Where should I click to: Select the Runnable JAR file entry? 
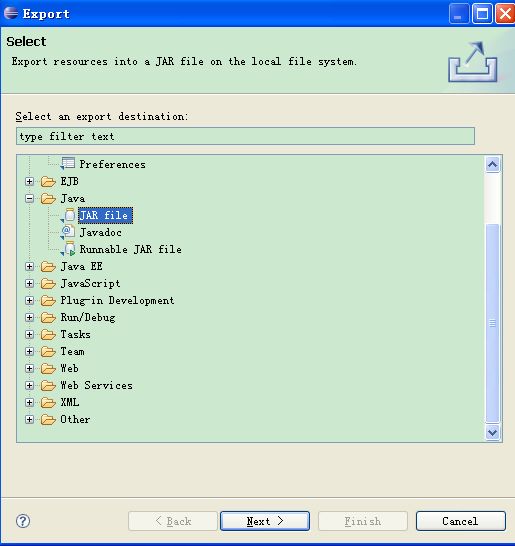131,249
